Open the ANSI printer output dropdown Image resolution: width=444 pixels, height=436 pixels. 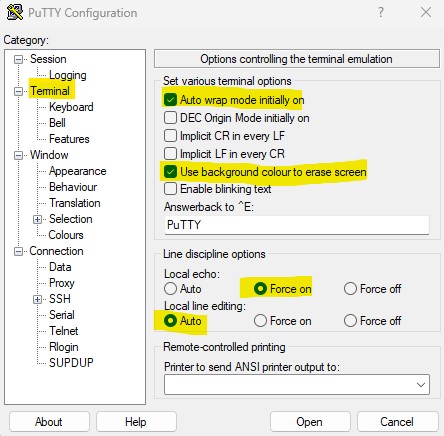(297, 385)
